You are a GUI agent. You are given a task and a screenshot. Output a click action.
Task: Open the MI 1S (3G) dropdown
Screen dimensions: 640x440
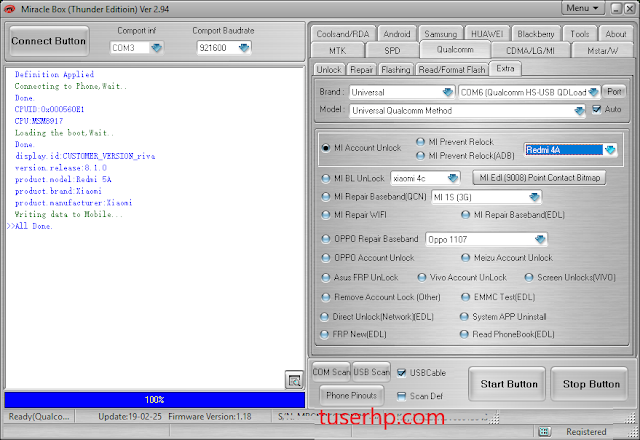coord(534,197)
